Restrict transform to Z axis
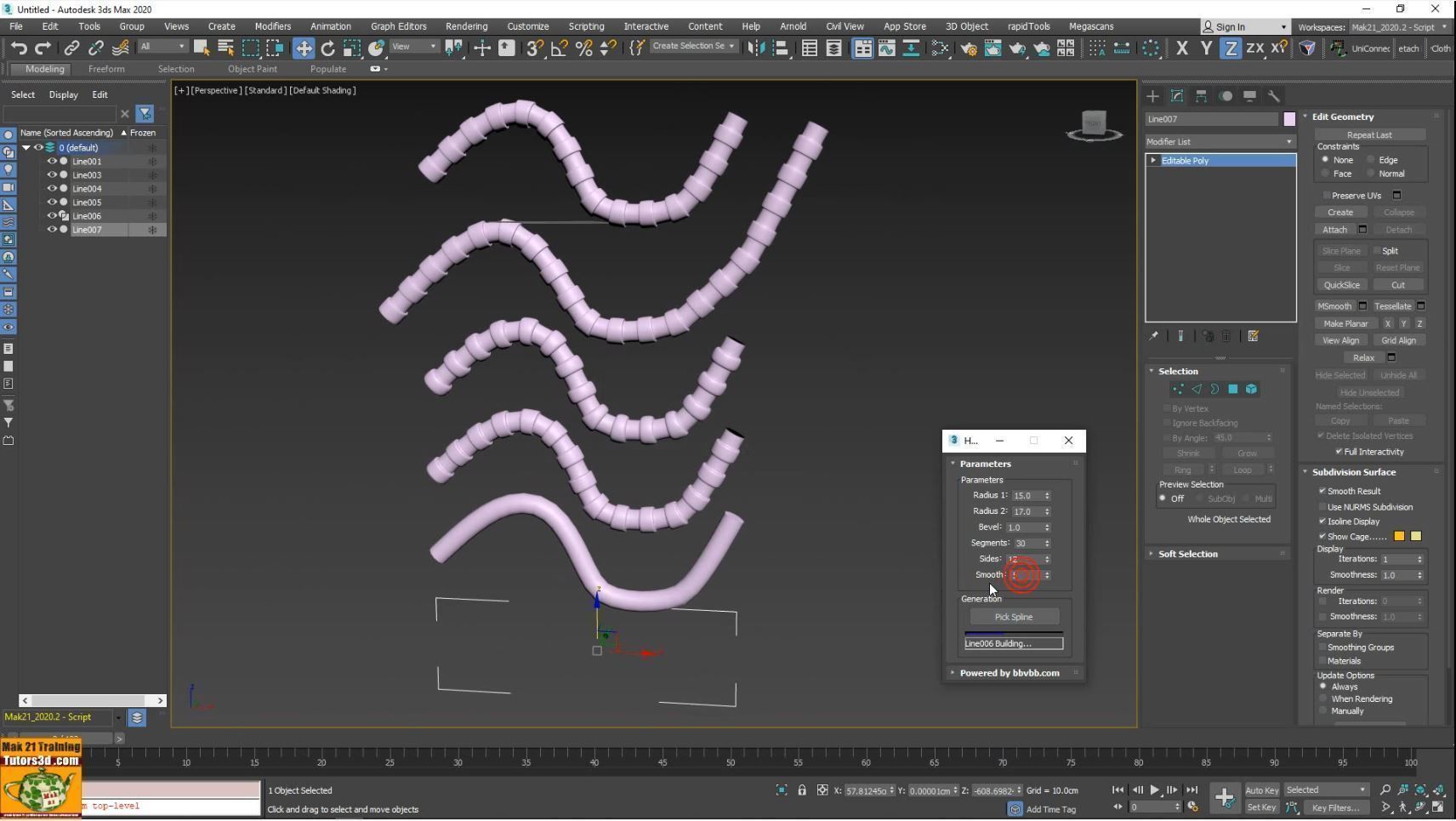The image size is (1456, 821). click(1231, 48)
